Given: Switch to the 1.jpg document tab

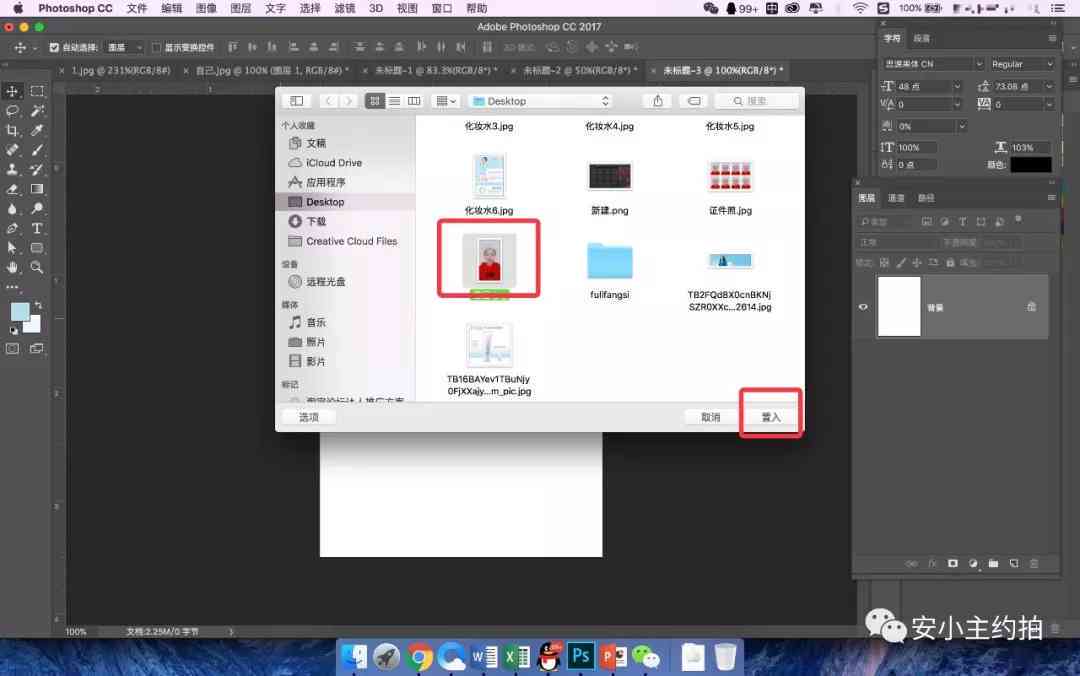Looking at the screenshot, I should pyautogui.click(x=121, y=70).
